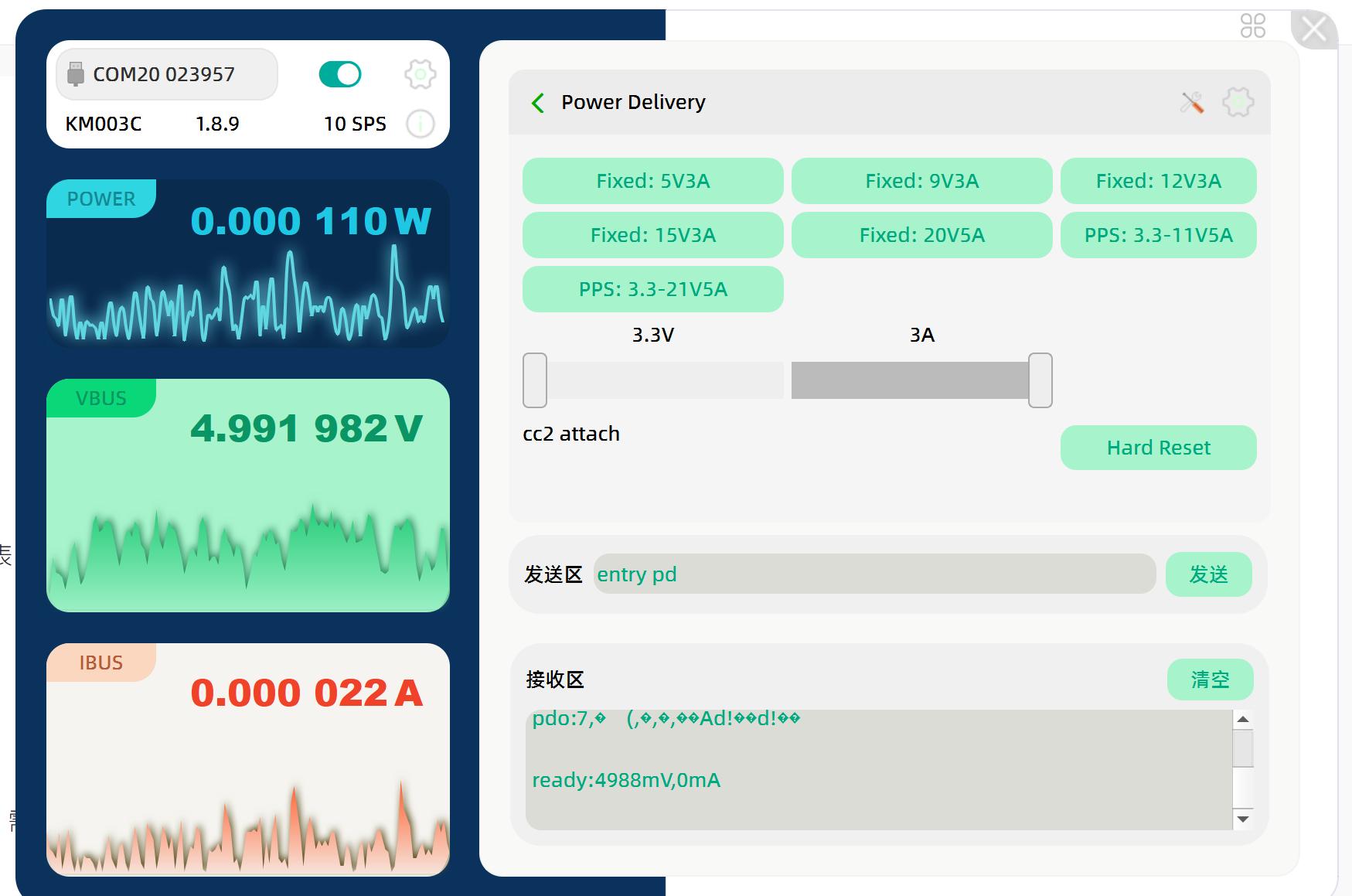Viewport: 1352px width, 896px height.
Task: Request Fixed: 12V3A profile
Action: 1158,181
